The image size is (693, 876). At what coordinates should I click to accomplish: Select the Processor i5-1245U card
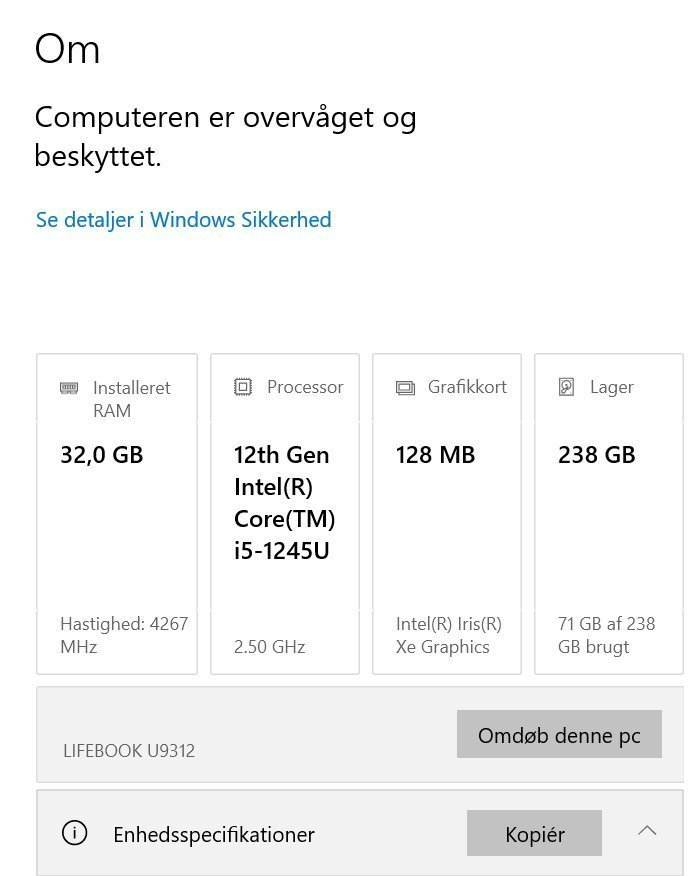click(284, 513)
